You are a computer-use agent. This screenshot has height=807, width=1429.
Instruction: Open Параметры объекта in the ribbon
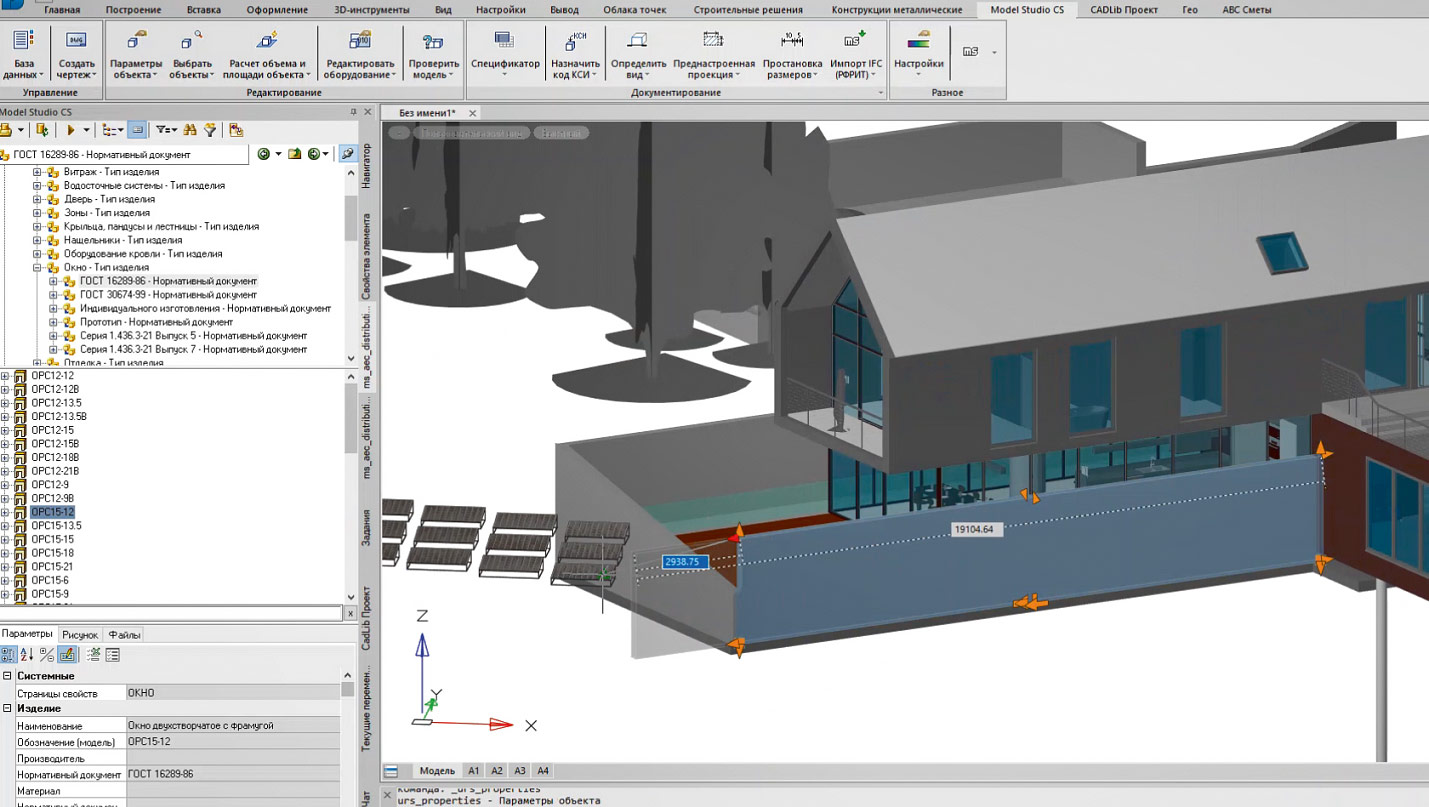click(136, 54)
